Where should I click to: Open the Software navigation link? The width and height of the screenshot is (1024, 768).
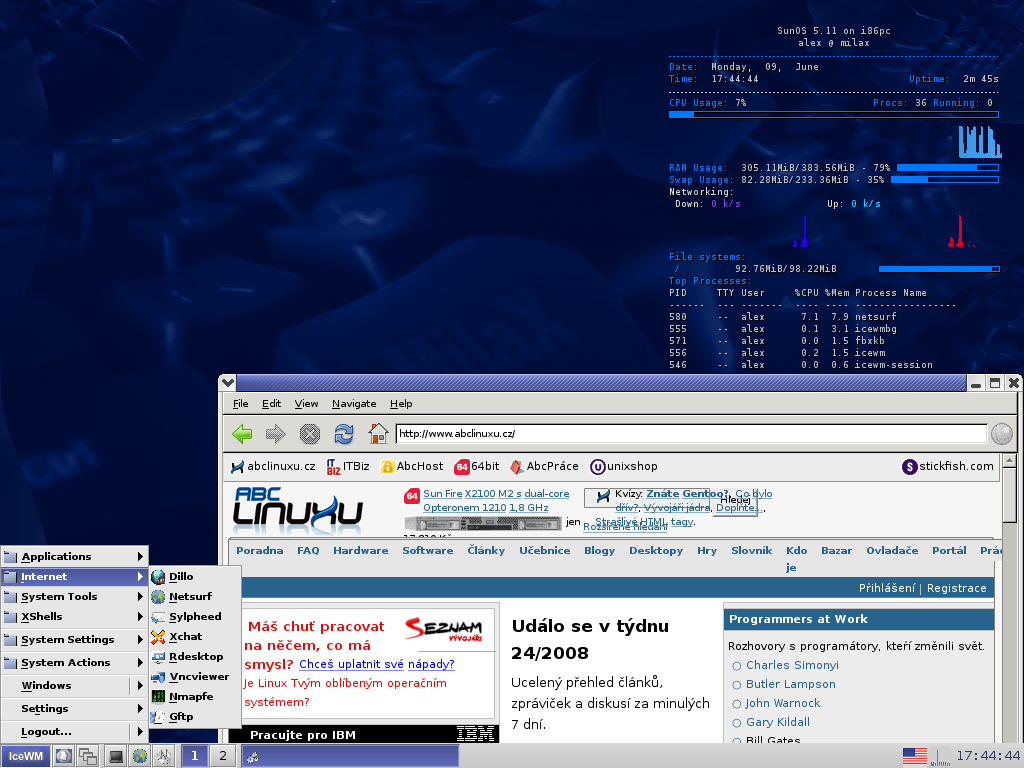(x=428, y=551)
